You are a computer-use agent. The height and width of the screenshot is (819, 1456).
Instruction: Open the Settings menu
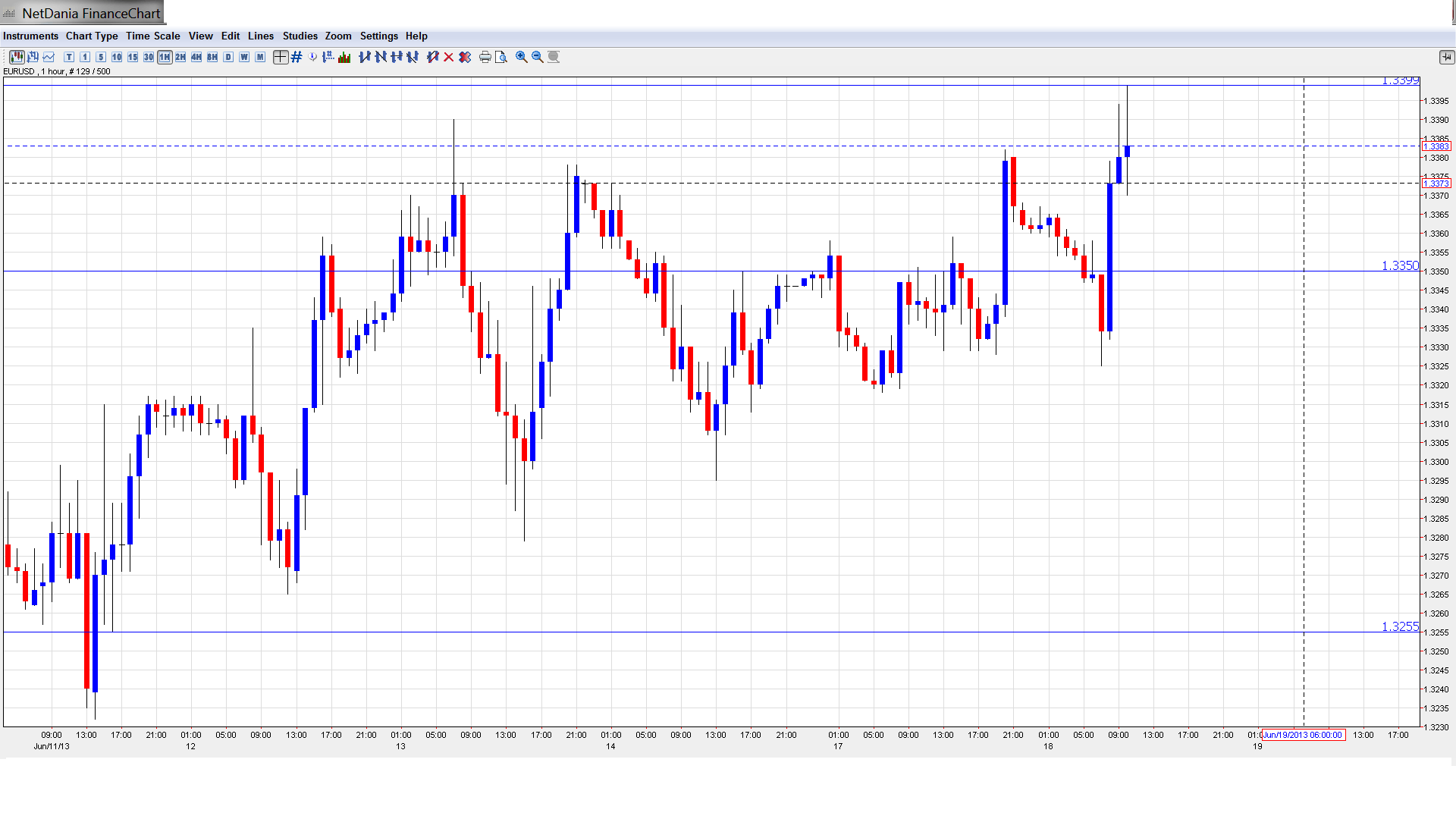[x=378, y=36]
